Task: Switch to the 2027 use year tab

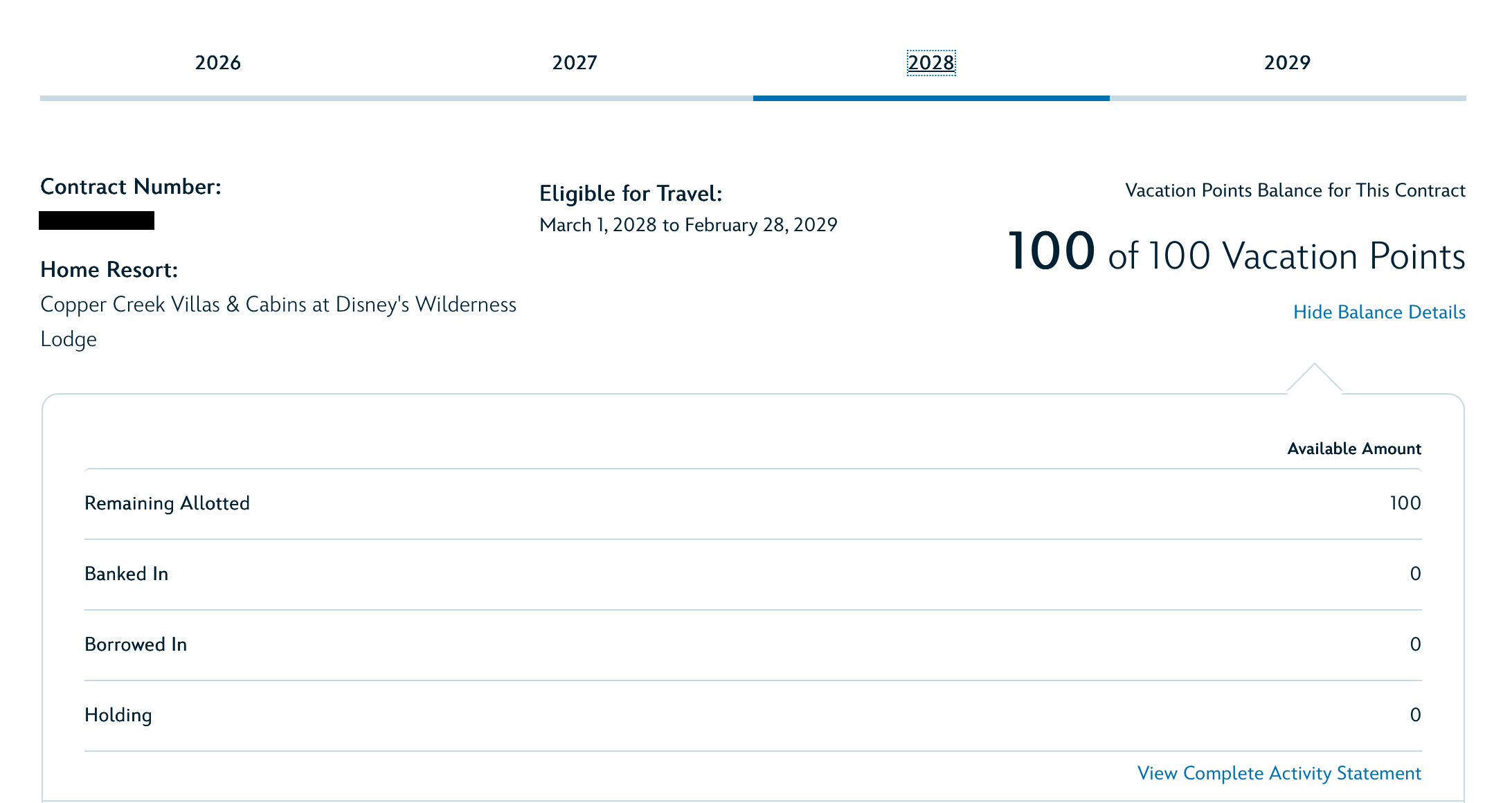Action: [575, 62]
